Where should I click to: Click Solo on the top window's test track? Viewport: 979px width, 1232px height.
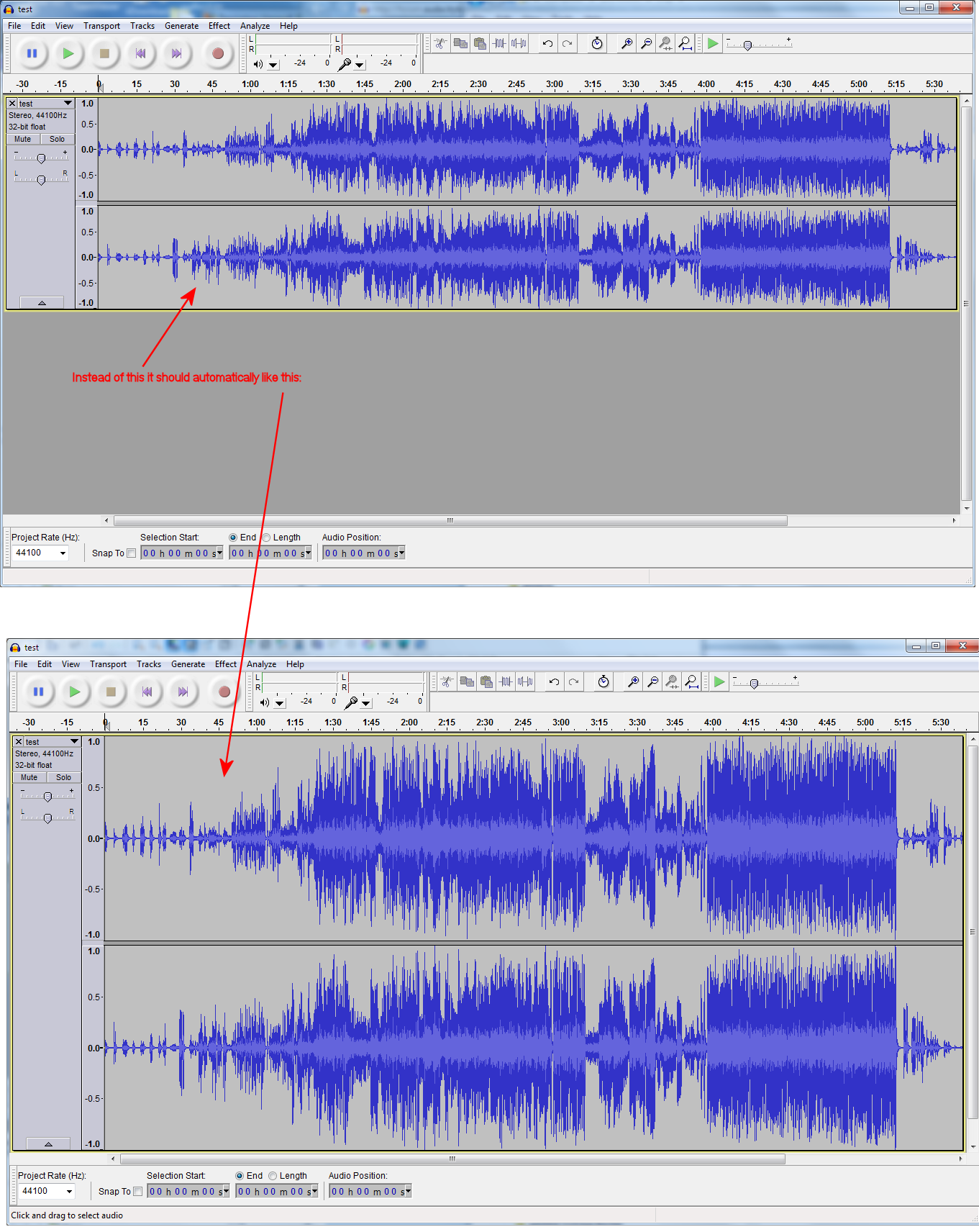58,140
